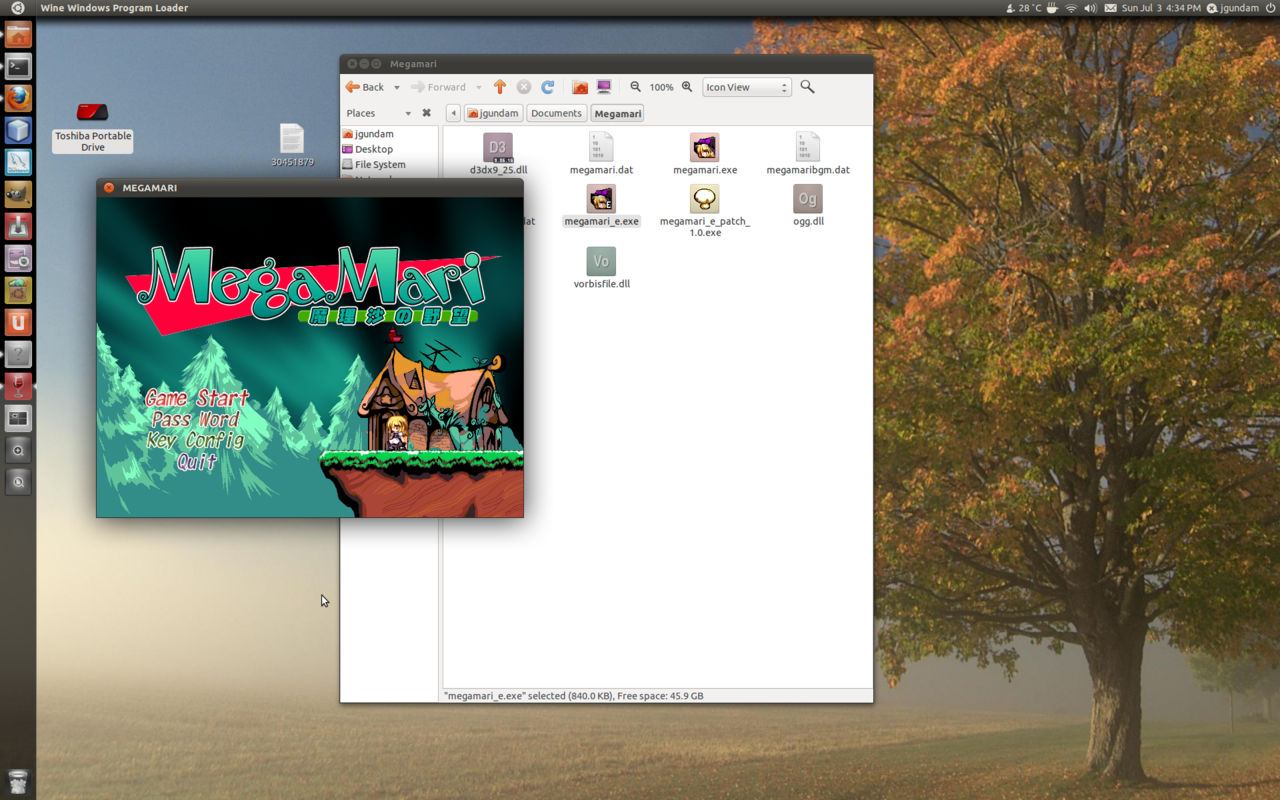This screenshot has width=1280, height=800.
Task: Close the Places sidebar pane
Action: pos(426,113)
